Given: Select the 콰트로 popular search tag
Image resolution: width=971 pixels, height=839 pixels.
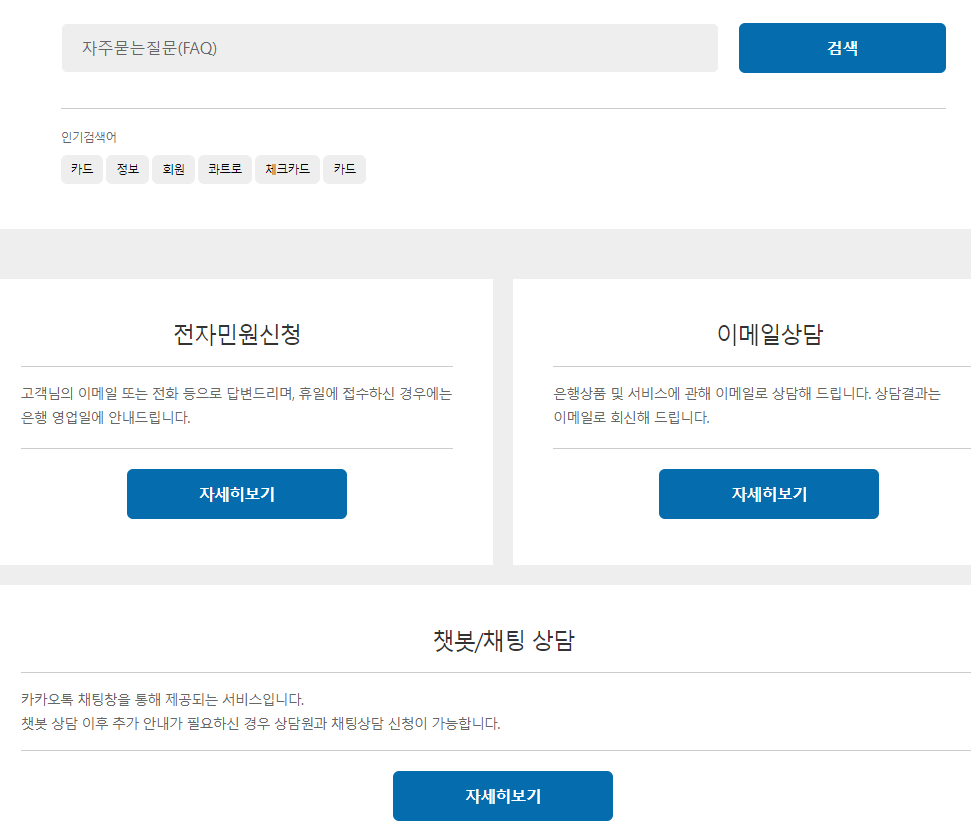Looking at the screenshot, I should (x=224, y=169).
